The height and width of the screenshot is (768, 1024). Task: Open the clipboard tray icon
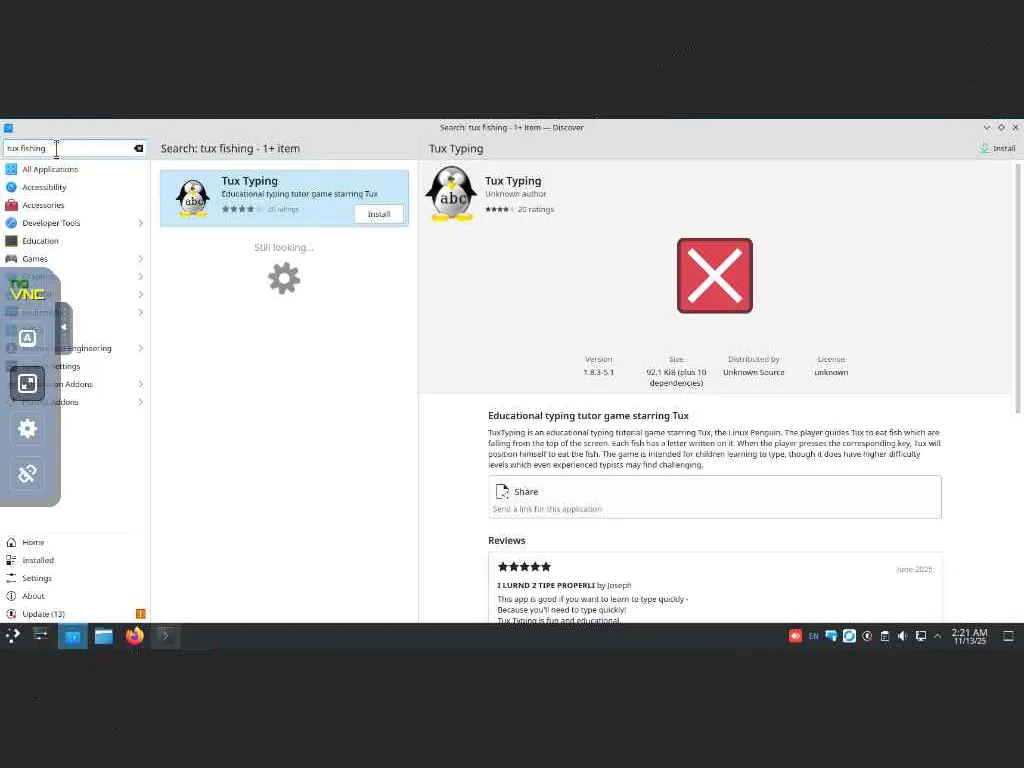coord(885,636)
